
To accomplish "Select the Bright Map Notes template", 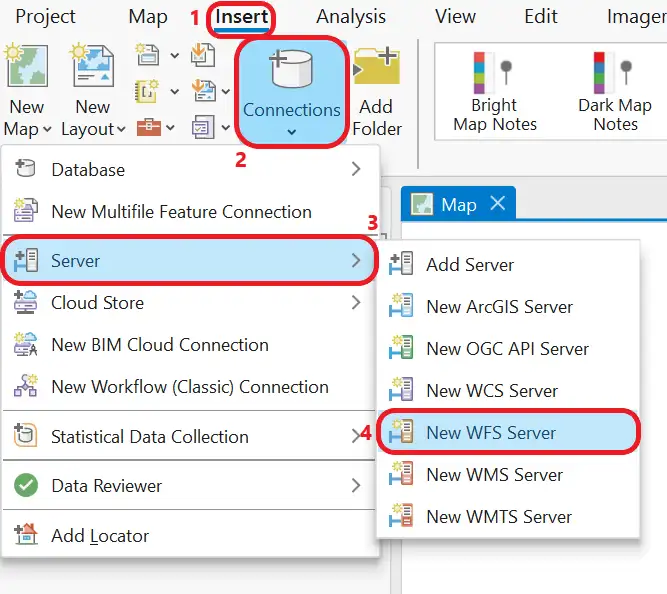I will click(x=494, y=91).
